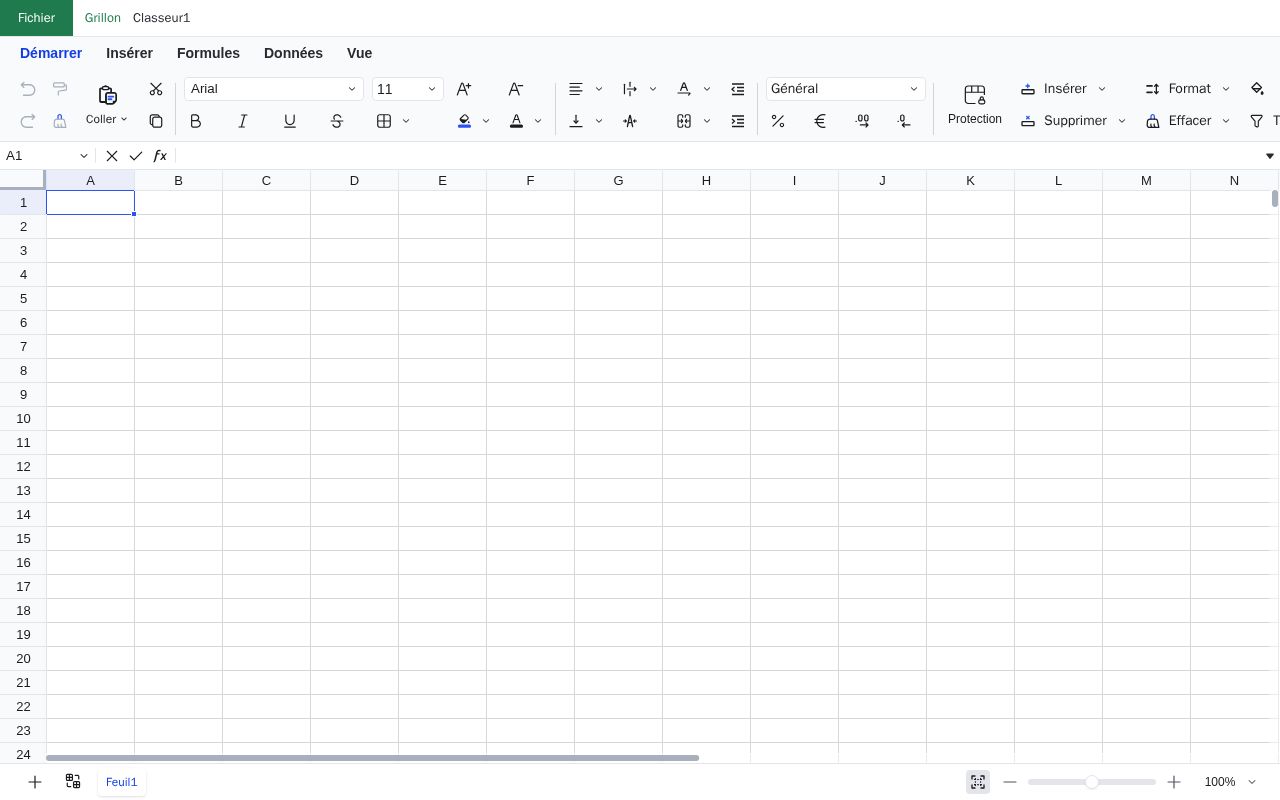Expand the fill color dropdown arrow

click(x=486, y=121)
